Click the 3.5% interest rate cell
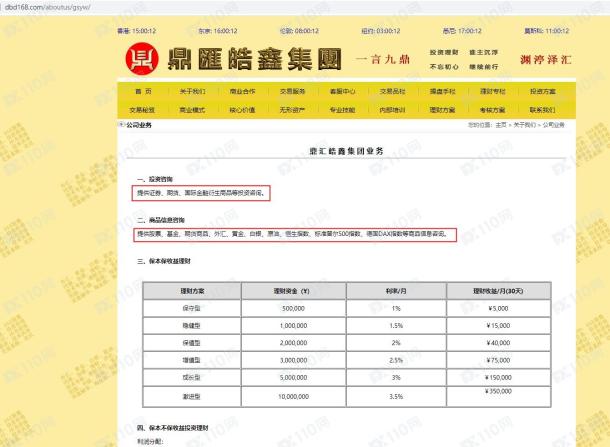Screen dimensions: 610x447 point(396,396)
